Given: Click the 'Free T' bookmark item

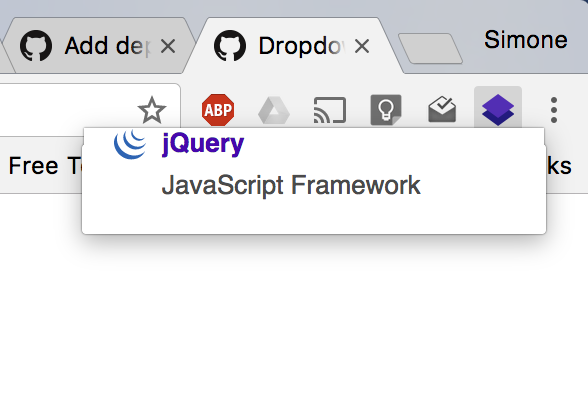Looking at the screenshot, I should [44, 165].
